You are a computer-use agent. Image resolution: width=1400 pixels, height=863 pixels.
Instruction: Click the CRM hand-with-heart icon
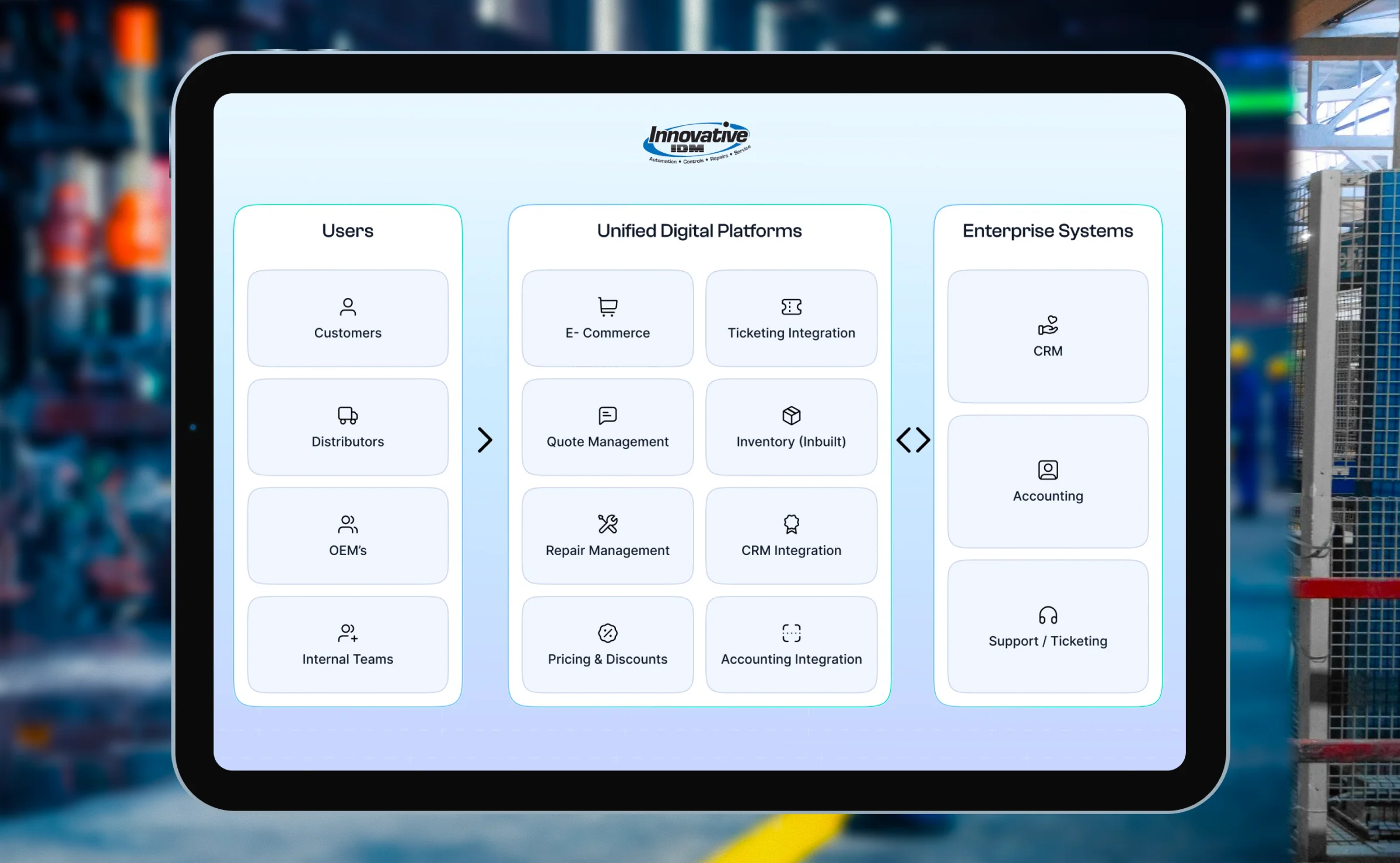[x=1048, y=327]
